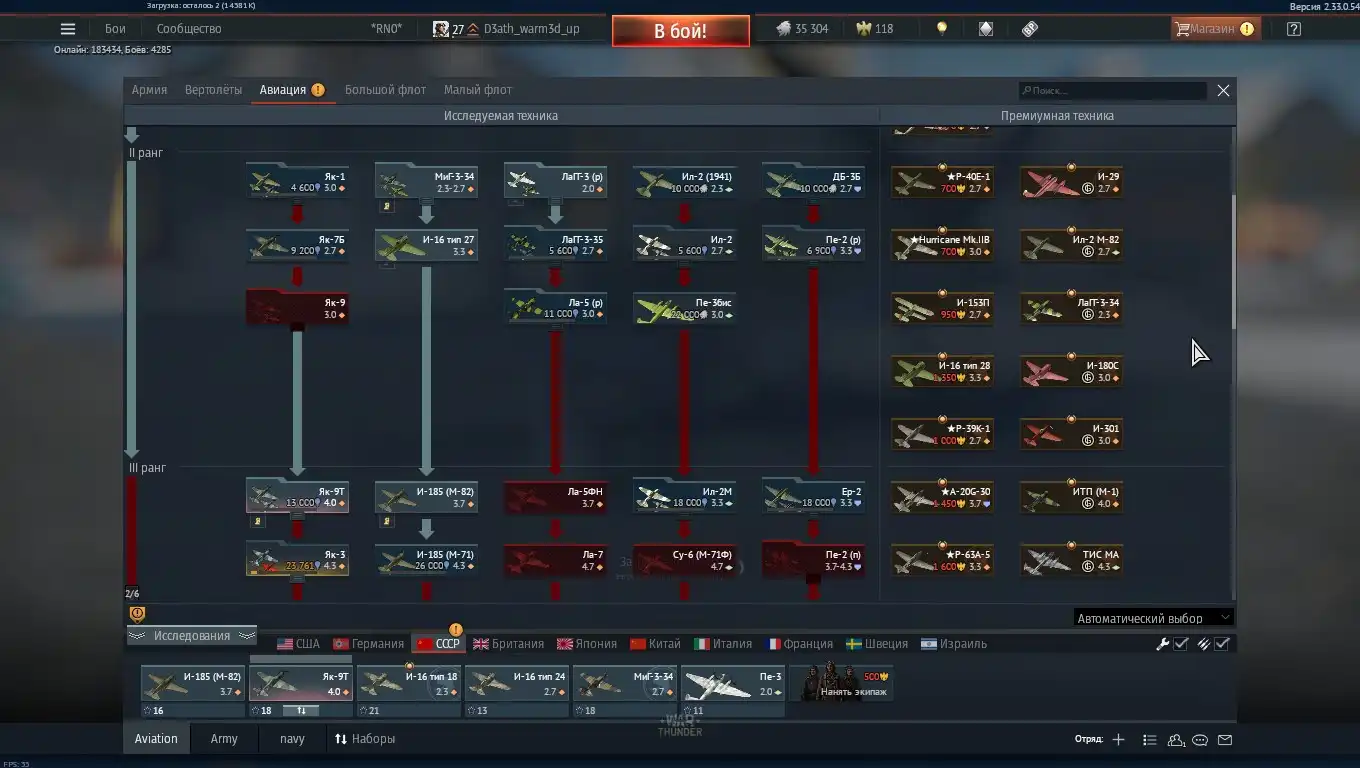The height and width of the screenshot is (768, 1360).
Task: Select the Израиль nation tab
Action: [x=954, y=644]
